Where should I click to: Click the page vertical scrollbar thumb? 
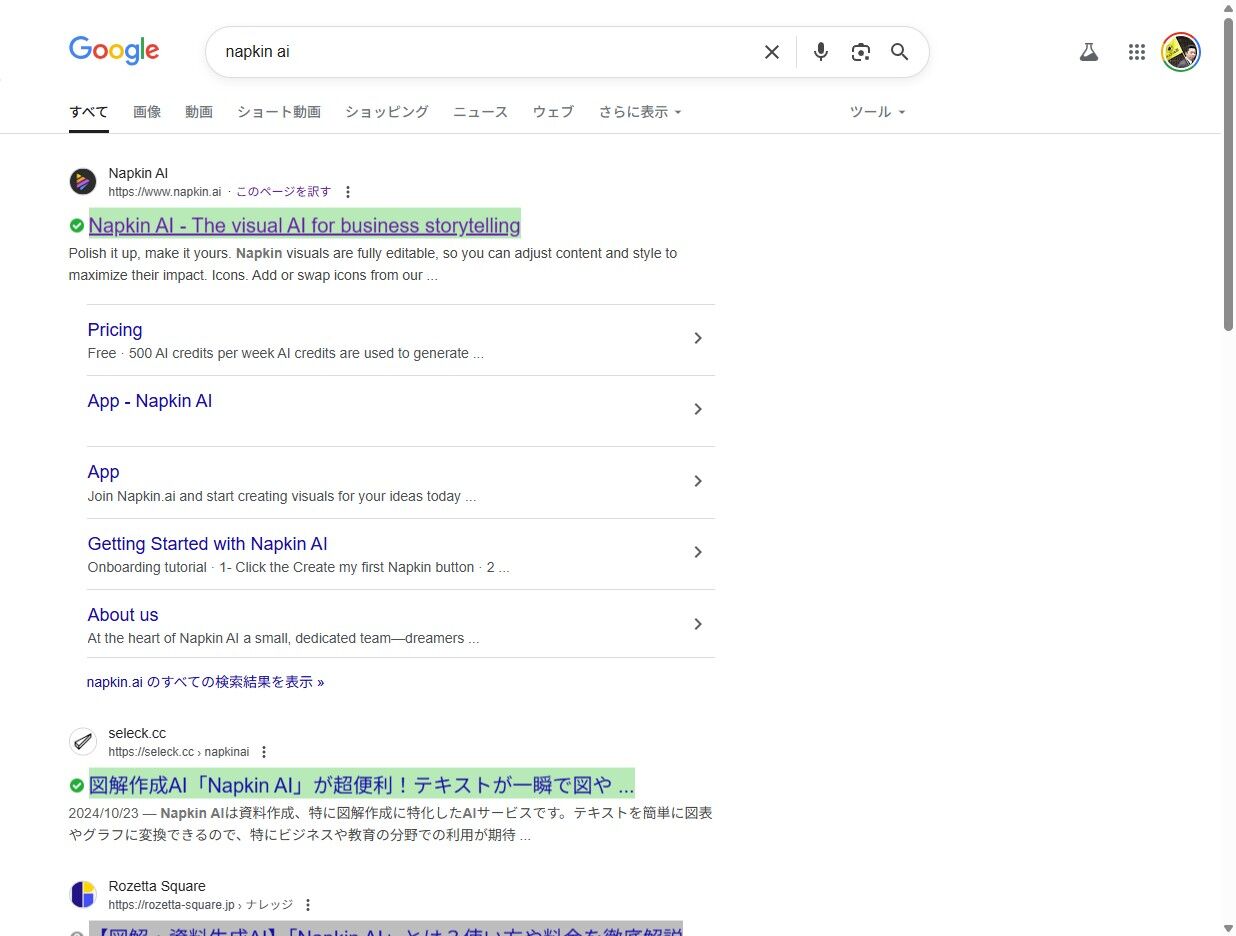click(1228, 174)
